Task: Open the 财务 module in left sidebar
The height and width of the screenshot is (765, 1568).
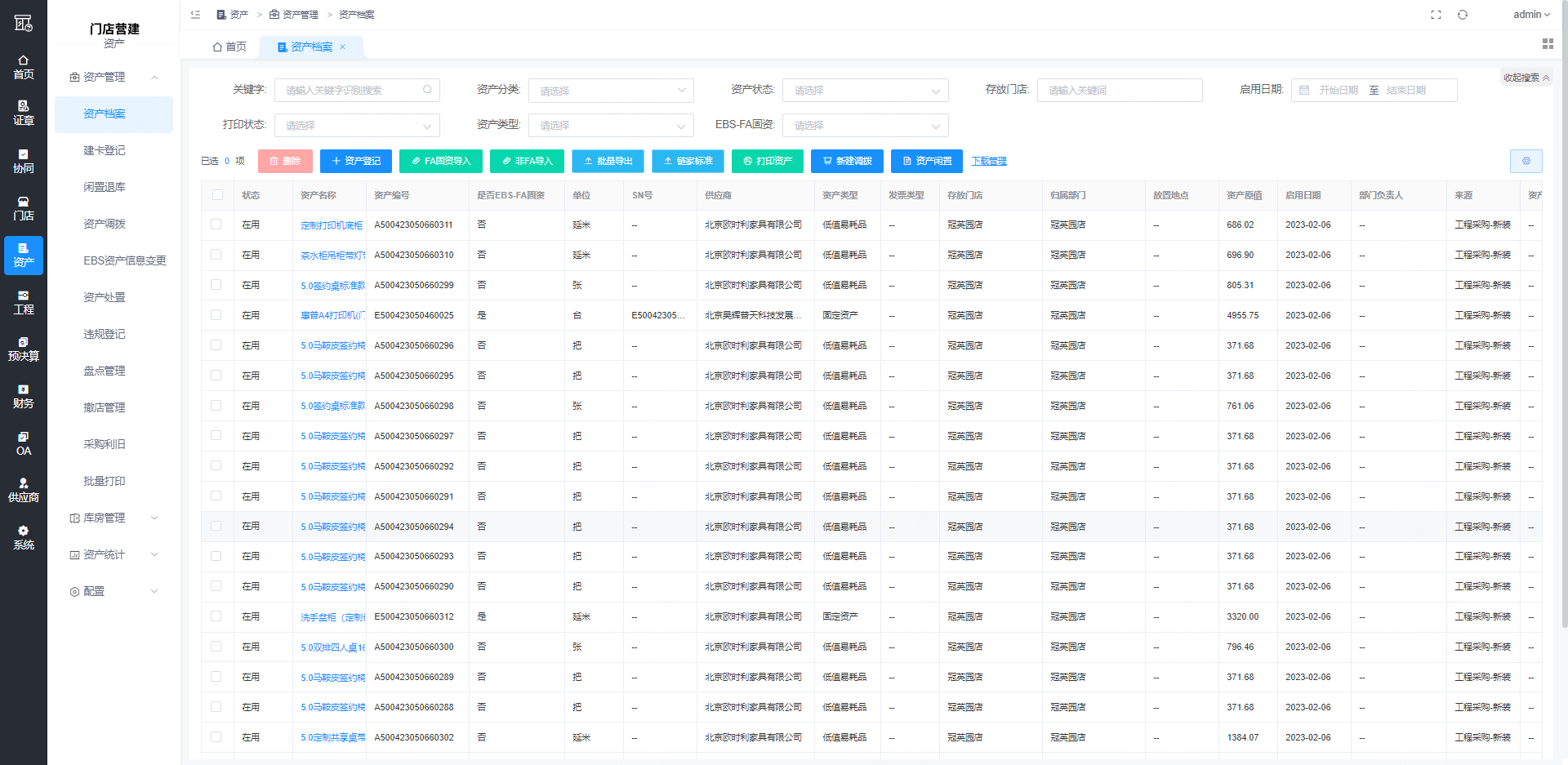Action: [24, 396]
